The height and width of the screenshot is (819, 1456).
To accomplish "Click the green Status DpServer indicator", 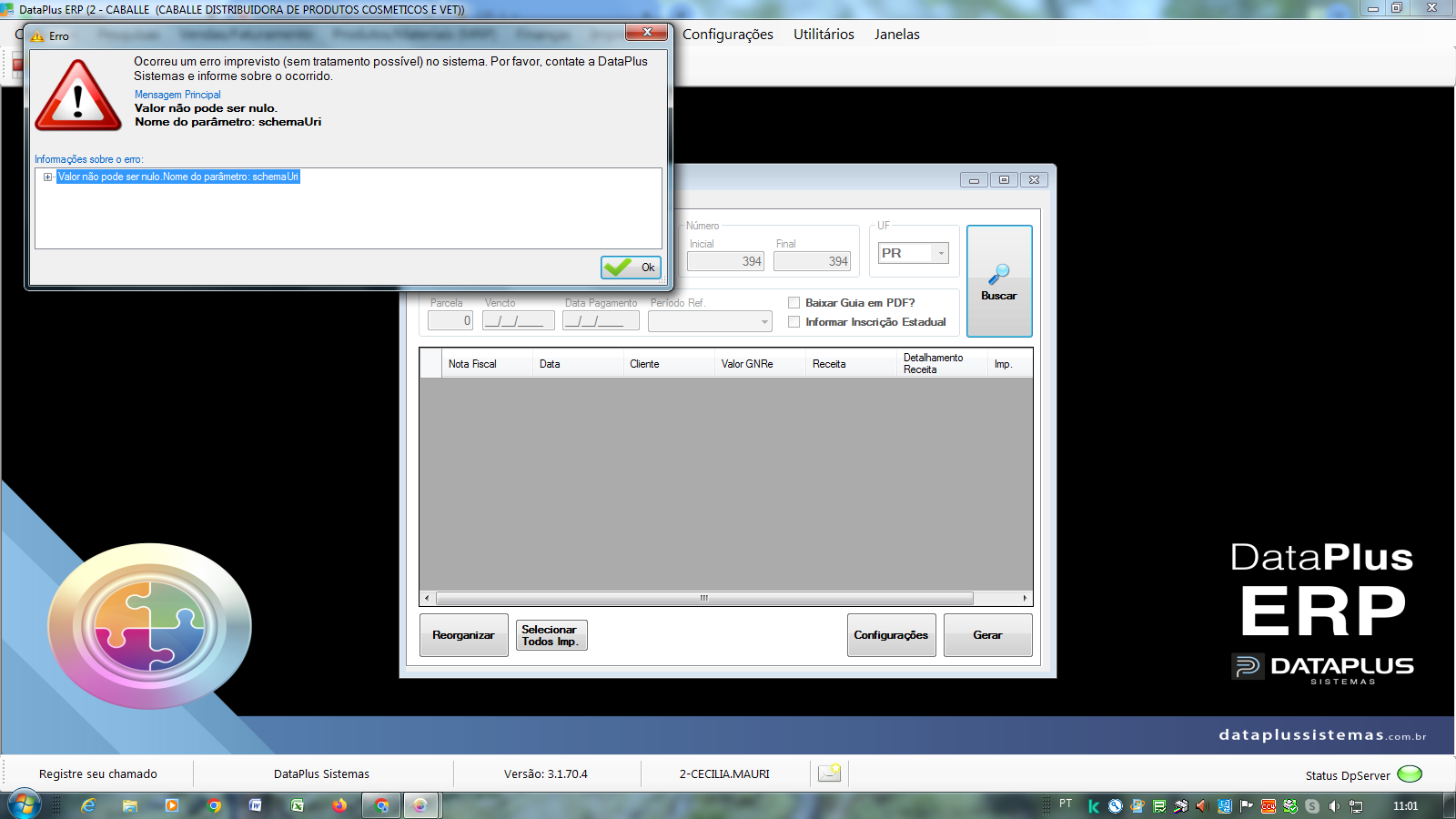I will (1410, 774).
